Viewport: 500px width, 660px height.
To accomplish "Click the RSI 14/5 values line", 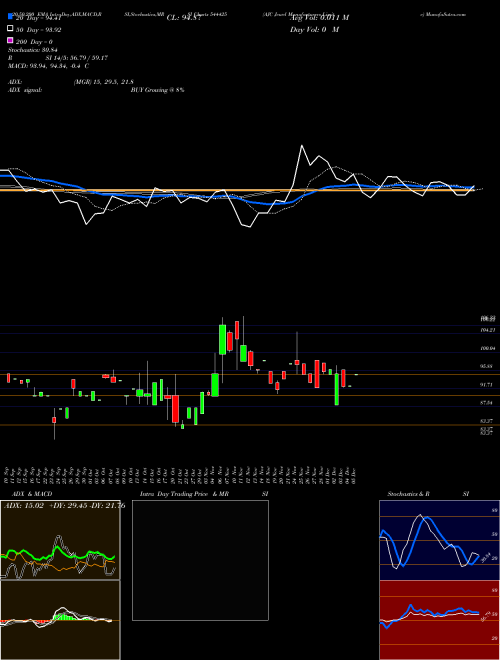I will tap(58, 58).
